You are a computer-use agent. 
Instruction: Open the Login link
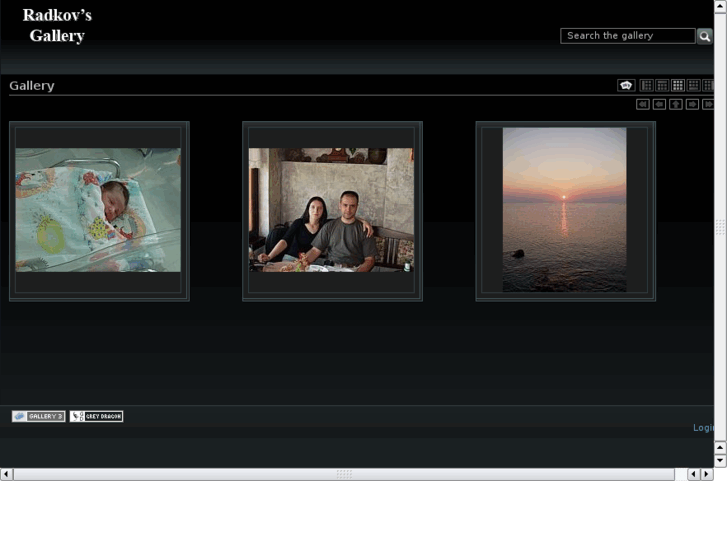click(703, 428)
